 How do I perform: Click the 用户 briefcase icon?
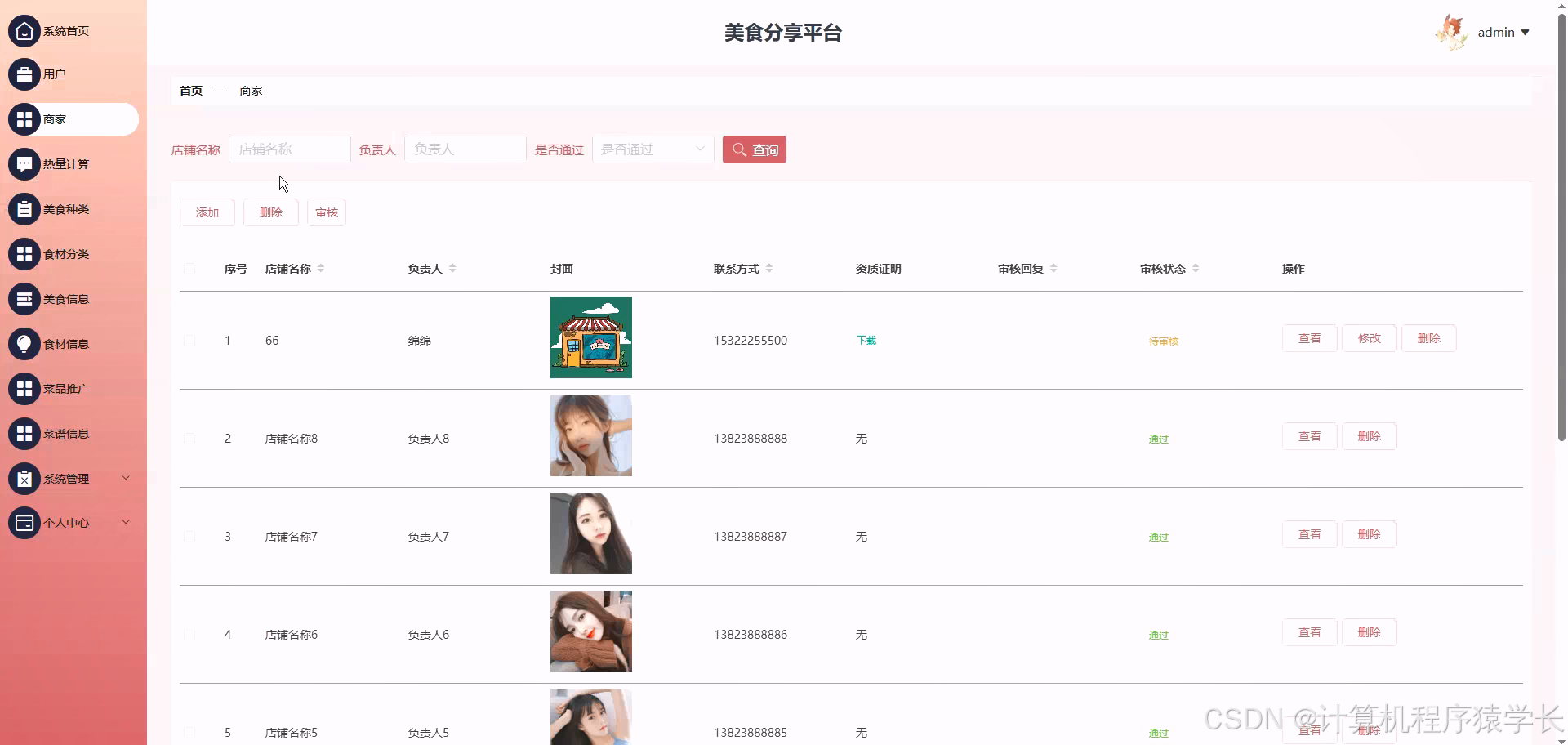click(x=24, y=74)
